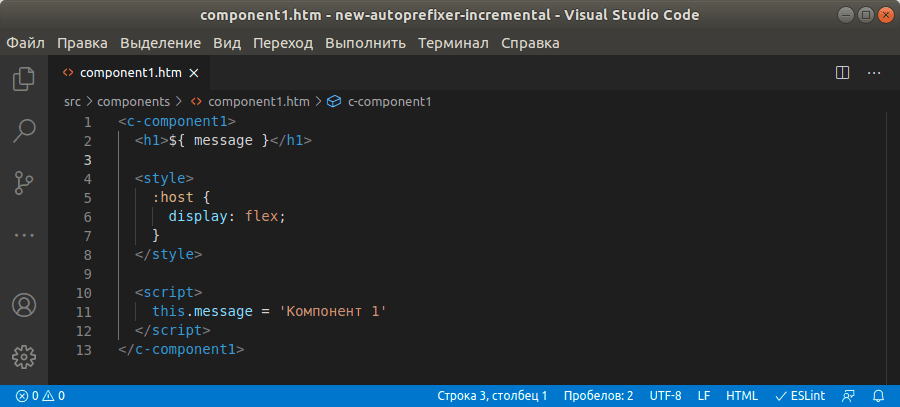Toggle ESLint status in the status bar
The height and width of the screenshot is (407, 900).
(x=800, y=396)
